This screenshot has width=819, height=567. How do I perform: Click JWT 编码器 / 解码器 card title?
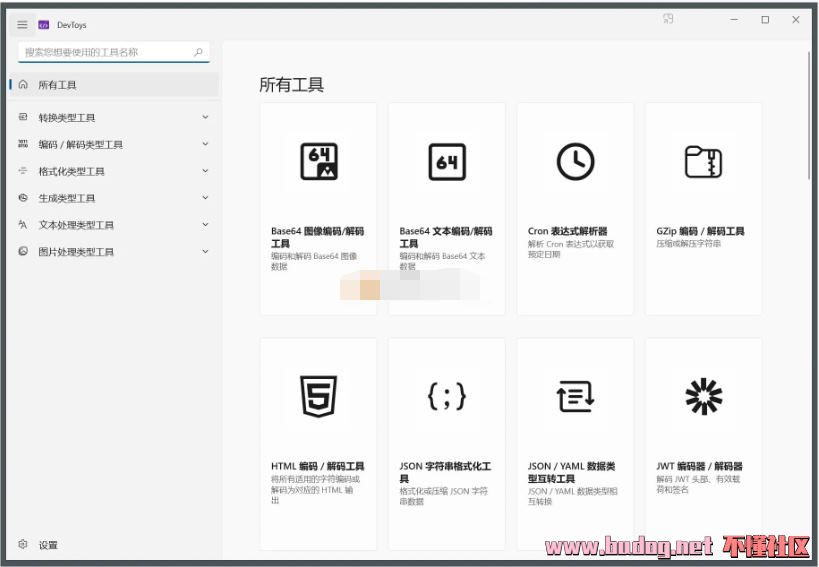[699, 466]
